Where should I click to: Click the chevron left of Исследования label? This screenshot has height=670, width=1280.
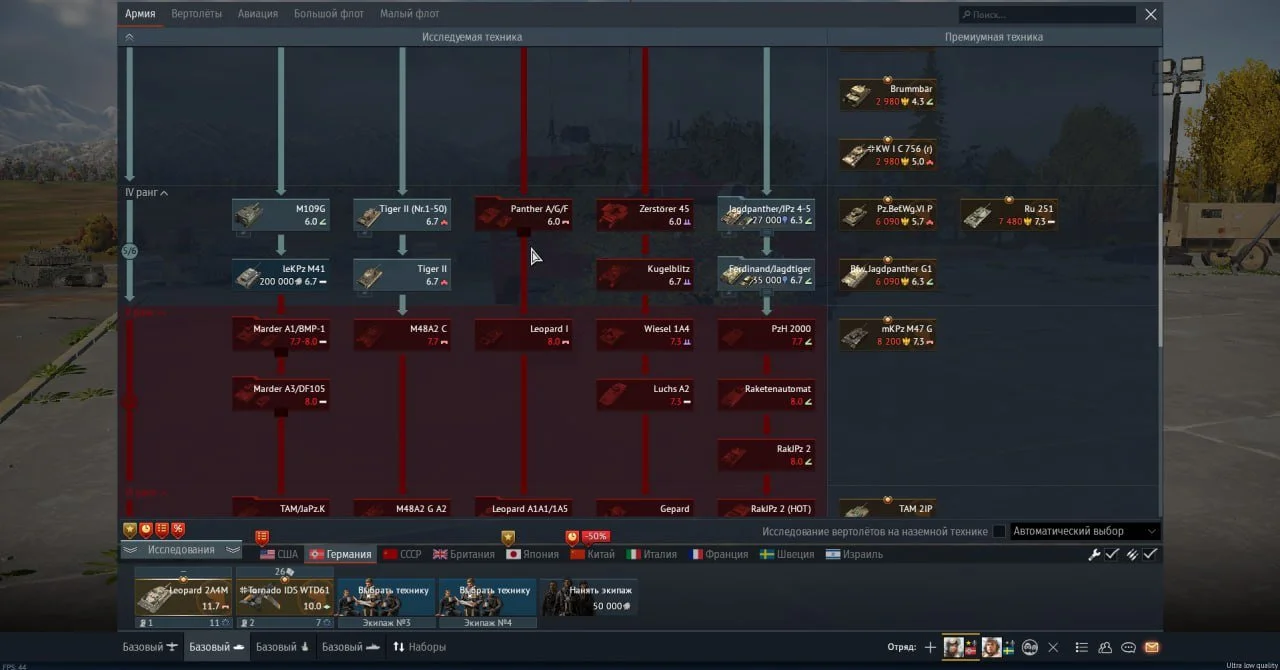131,550
